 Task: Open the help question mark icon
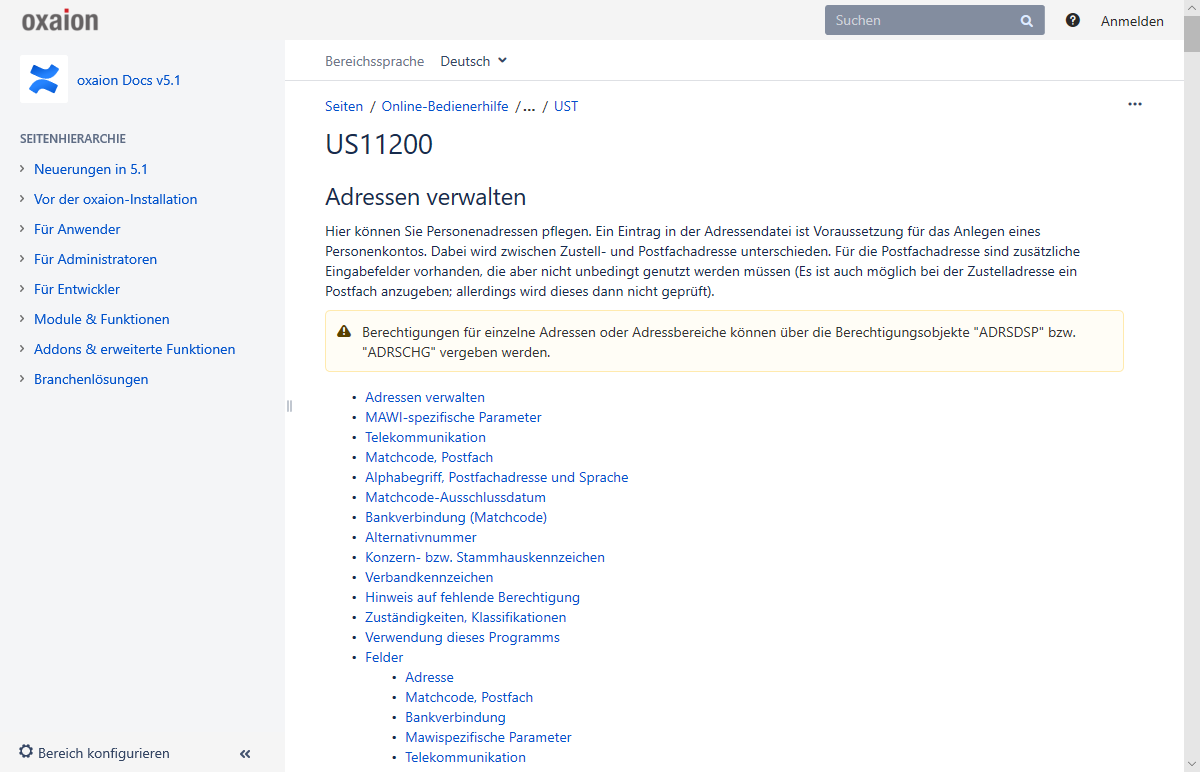point(1073,20)
